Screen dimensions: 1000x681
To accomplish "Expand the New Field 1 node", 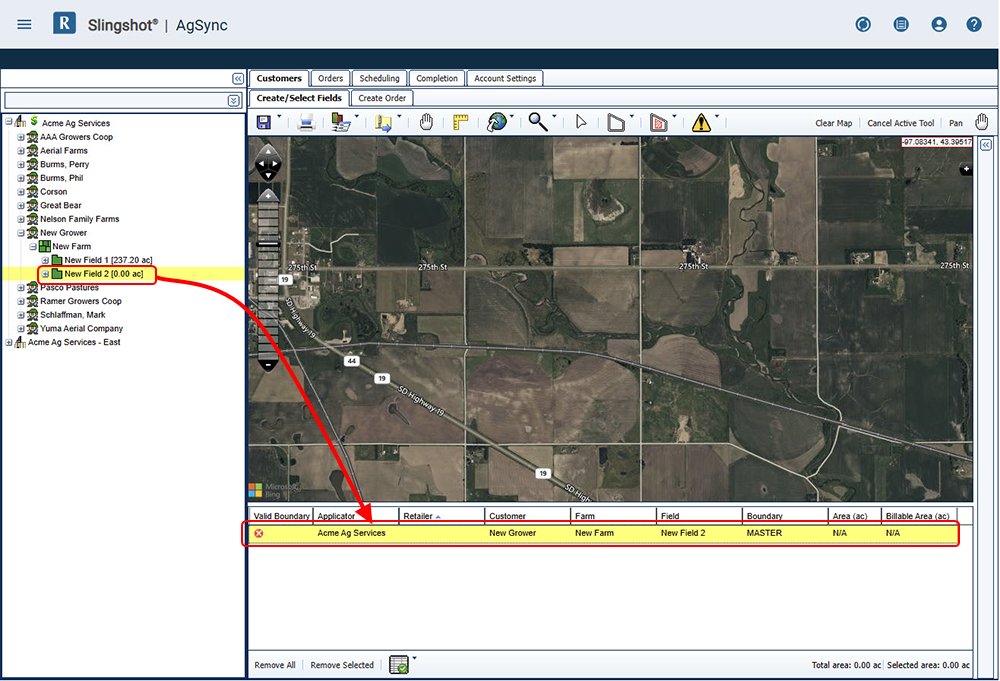I will click(45, 261).
